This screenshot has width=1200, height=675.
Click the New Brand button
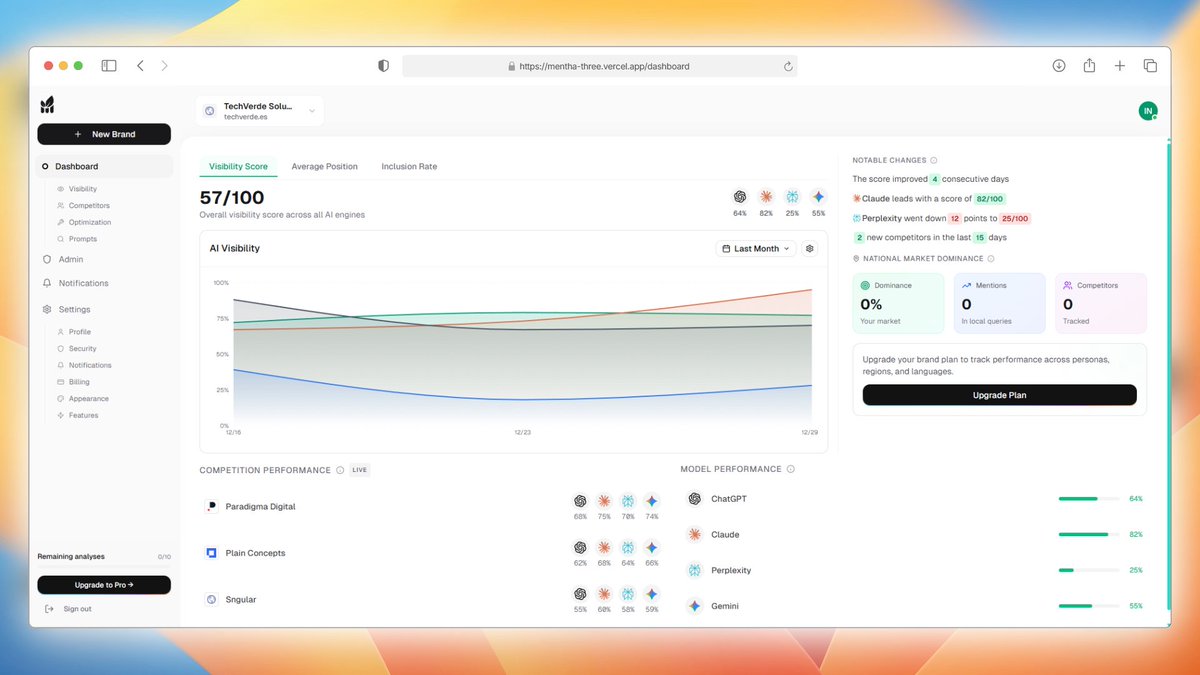(104, 134)
